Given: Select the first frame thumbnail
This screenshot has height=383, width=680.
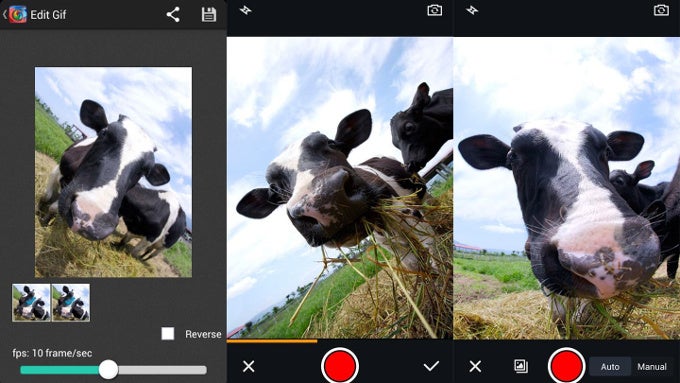Looking at the screenshot, I should point(31,303).
